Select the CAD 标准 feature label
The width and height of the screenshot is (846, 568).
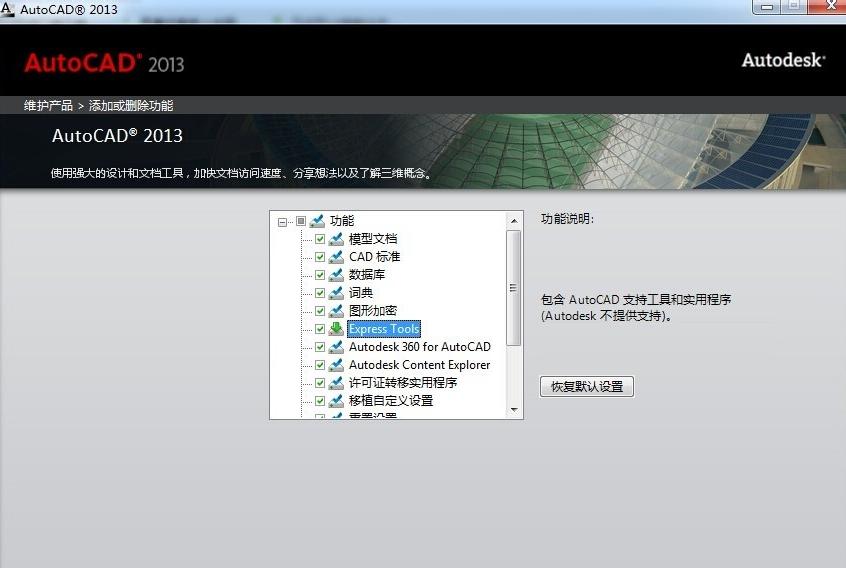(x=374, y=257)
